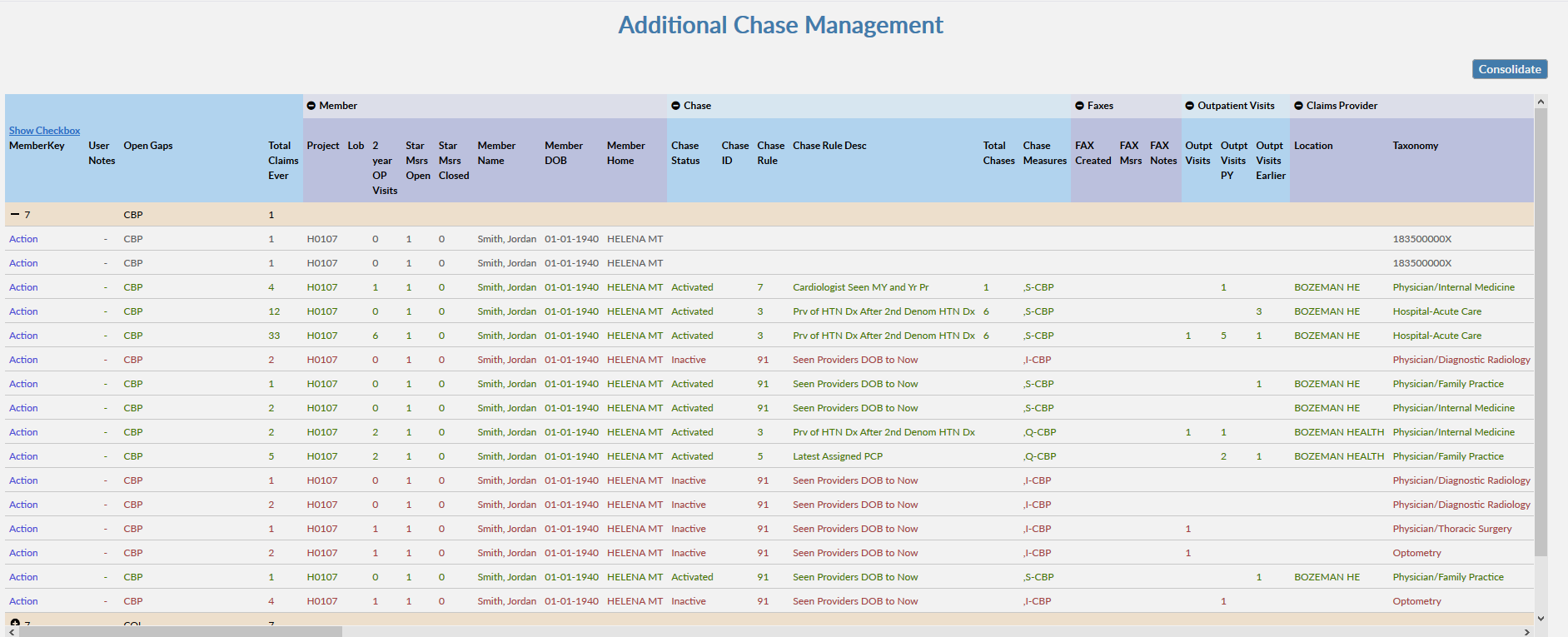Screen dimensions: 1568x637
Task: Click the horizontal scrollbar right arrow
Action: click(1526, 632)
